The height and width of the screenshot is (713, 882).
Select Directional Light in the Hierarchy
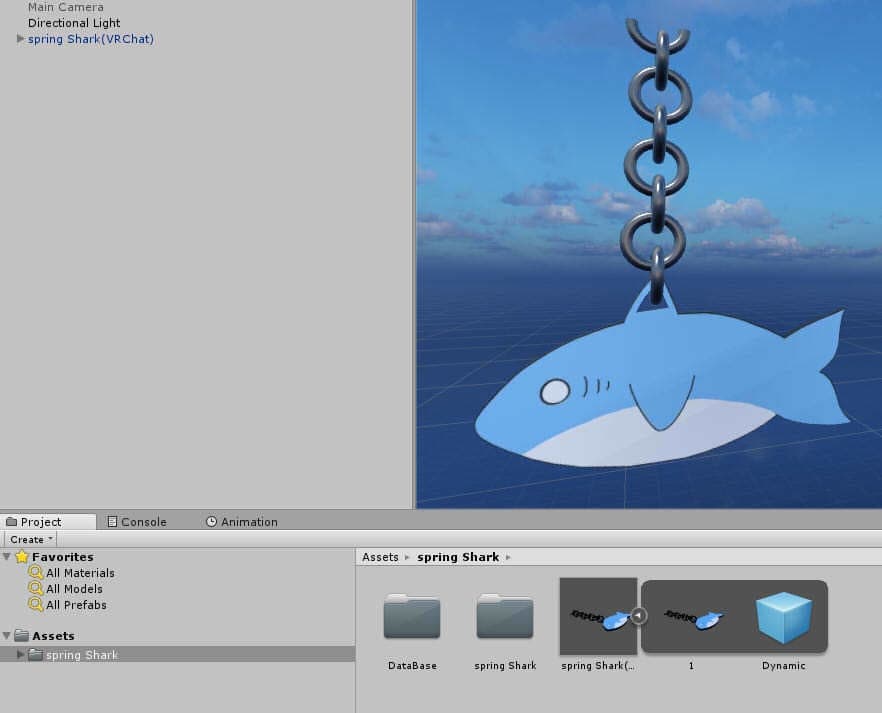tap(74, 23)
